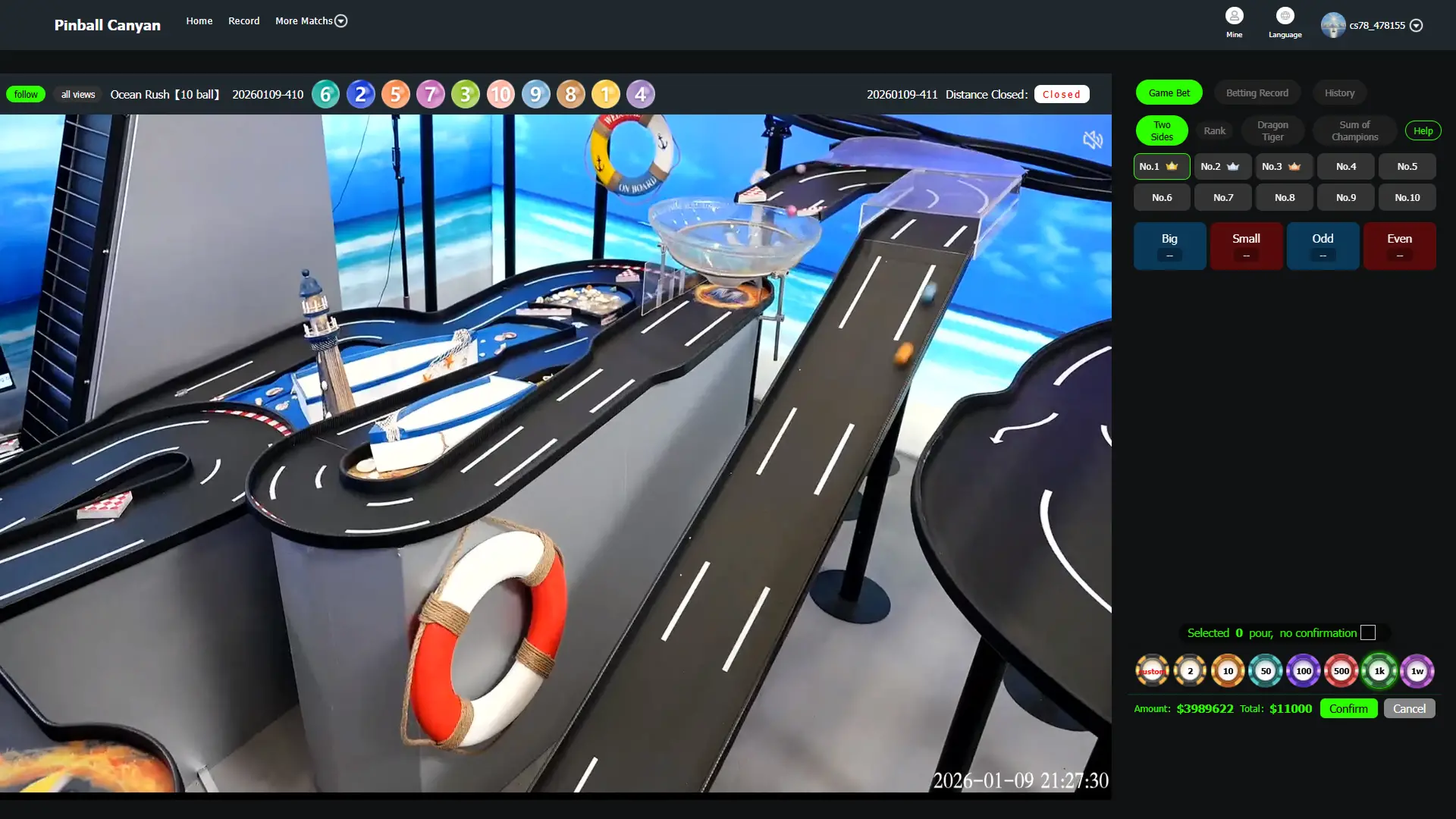Open the Dragon Tiger tab
This screenshot has height=819, width=1456.
(x=1272, y=131)
